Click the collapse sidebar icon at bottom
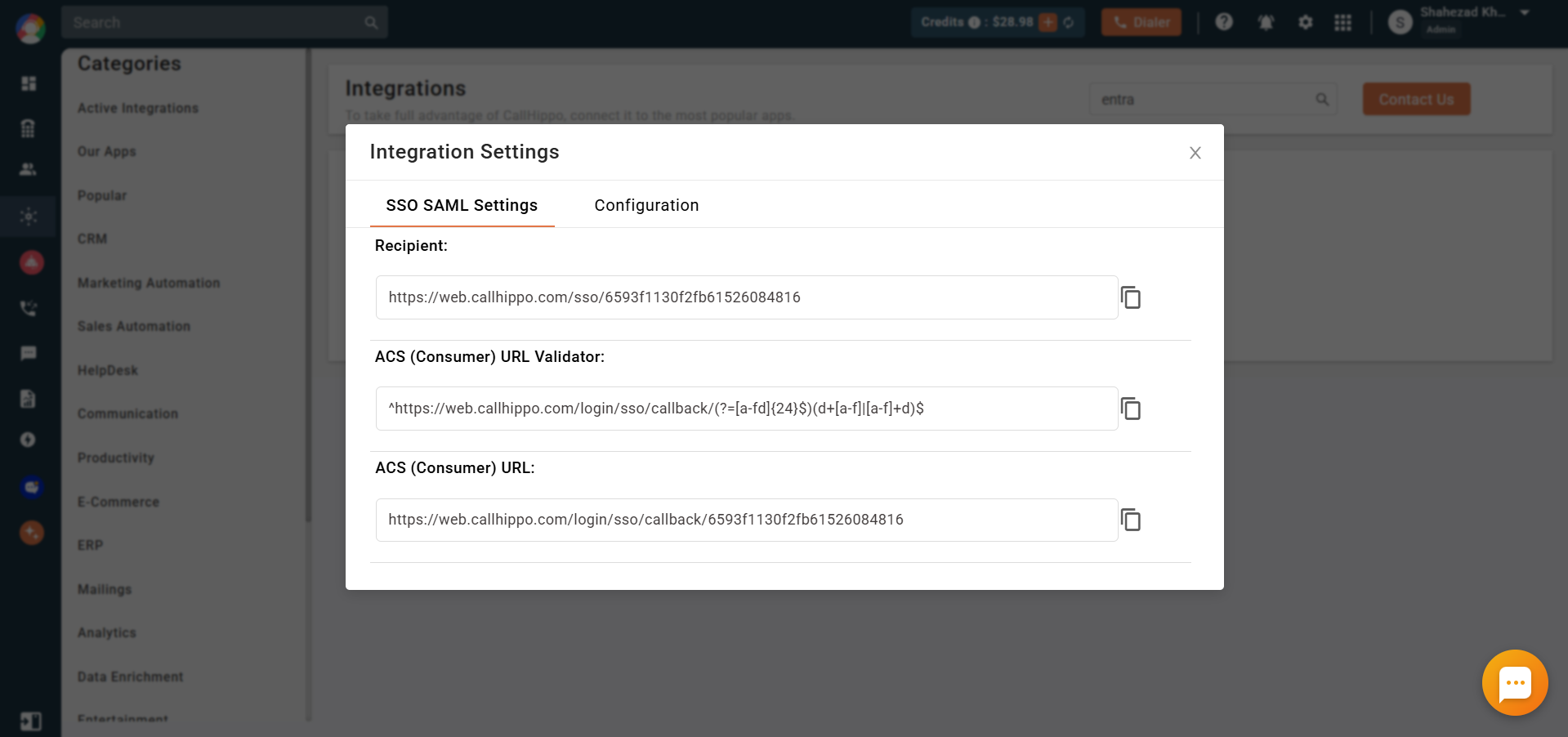 click(x=31, y=721)
